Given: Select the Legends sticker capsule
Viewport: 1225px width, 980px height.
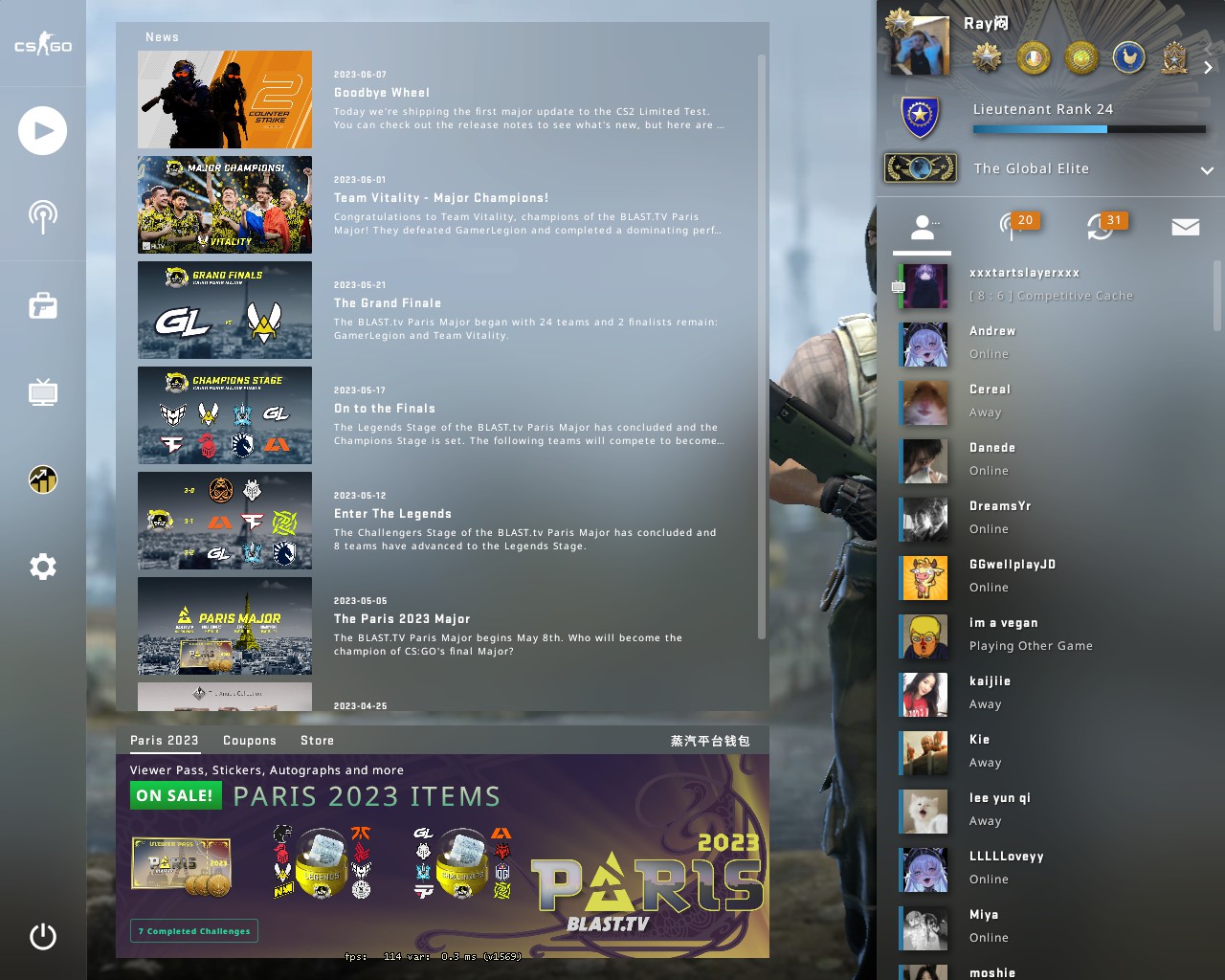Looking at the screenshot, I should [x=323, y=862].
